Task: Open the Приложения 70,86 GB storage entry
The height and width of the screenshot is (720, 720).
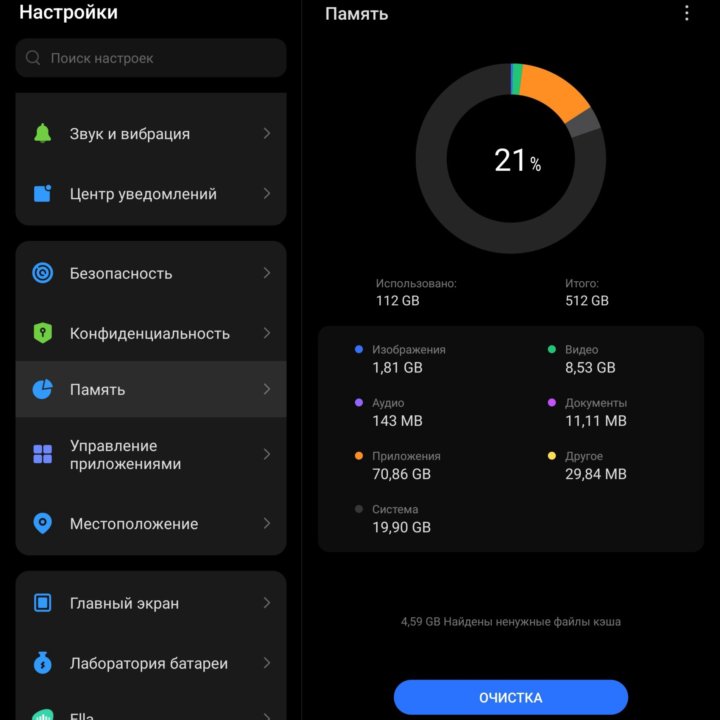Action: click(x=401, y=465)
